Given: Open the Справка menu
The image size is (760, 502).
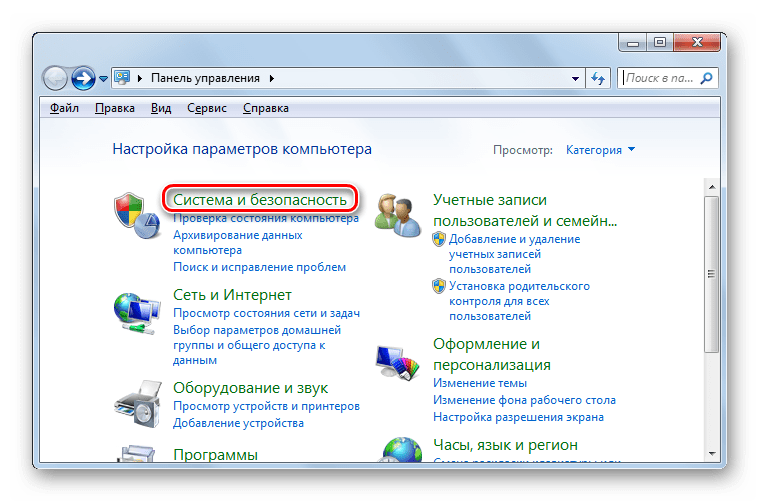Looking at the screenshot, I should [x=266, y=108].
